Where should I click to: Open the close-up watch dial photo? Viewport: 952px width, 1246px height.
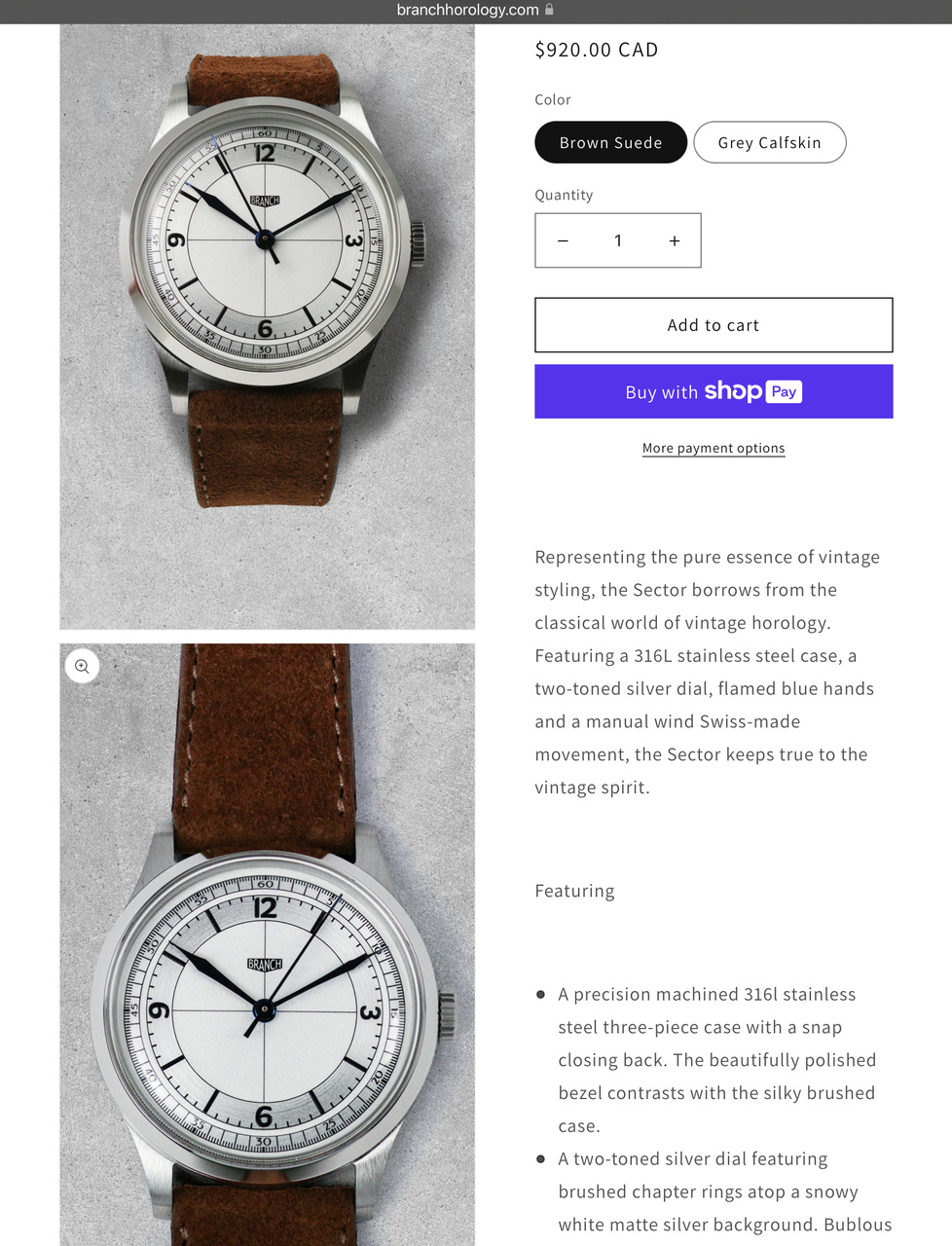268,944
